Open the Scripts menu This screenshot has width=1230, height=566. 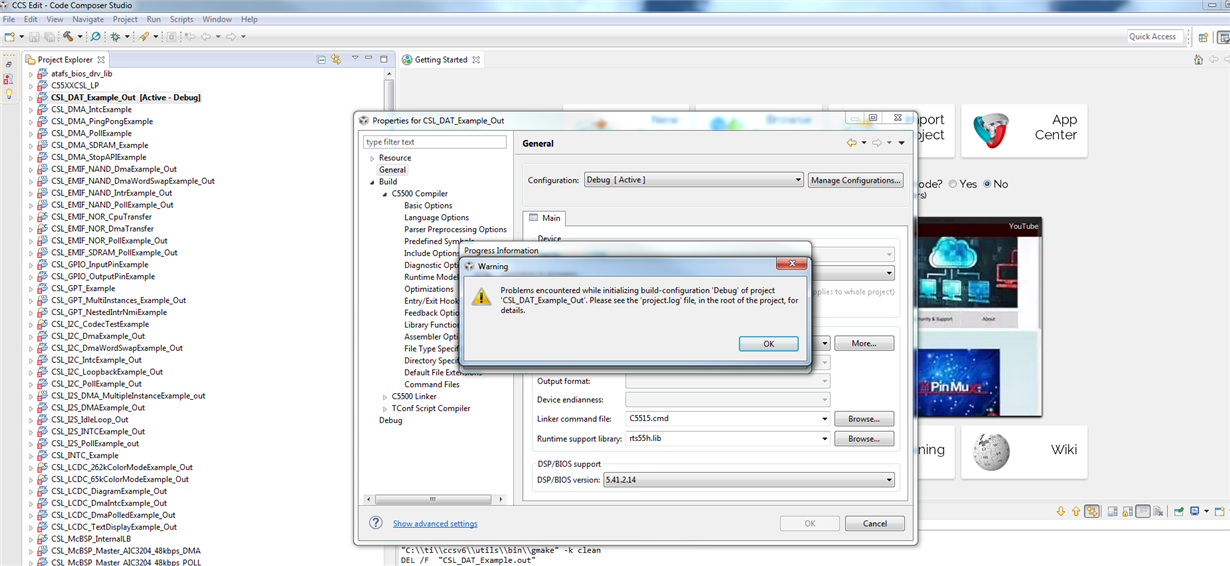pos(181,19)
